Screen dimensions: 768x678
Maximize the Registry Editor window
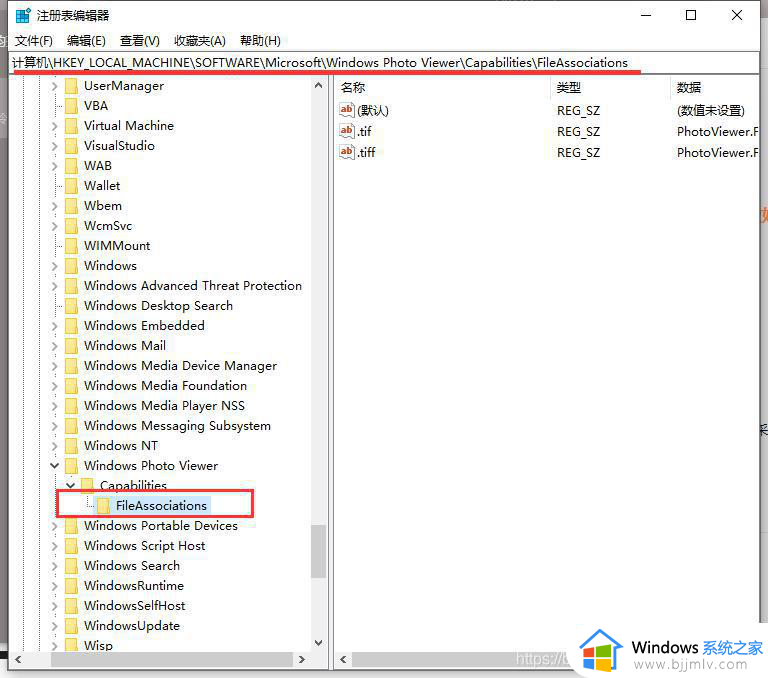tap(691, 15)
